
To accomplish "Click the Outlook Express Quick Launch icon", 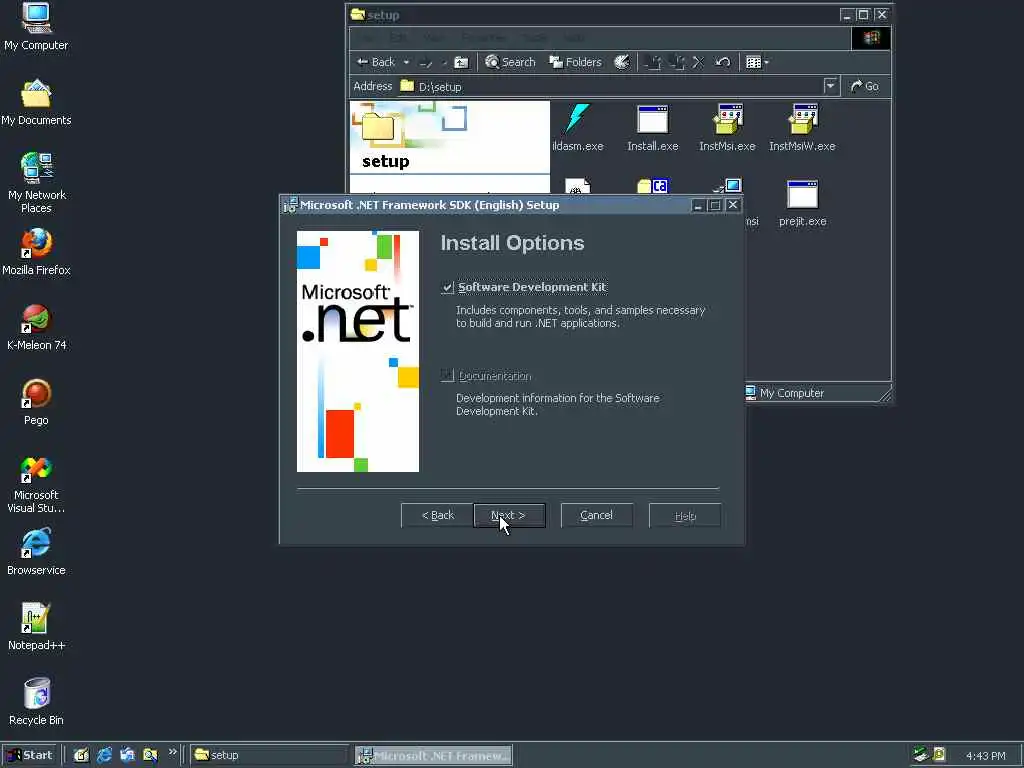I will point(127,755).
